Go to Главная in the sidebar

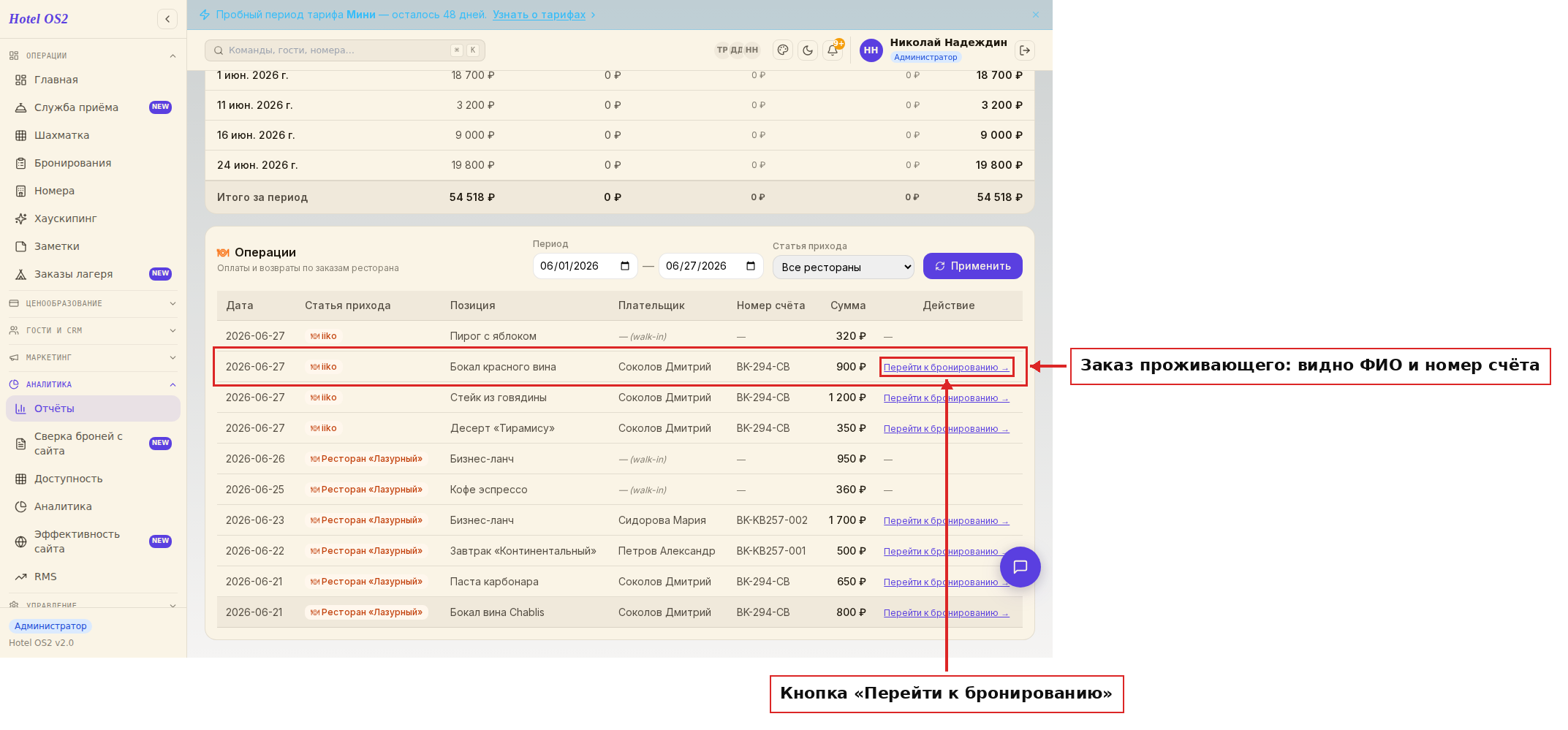pyautogui.click(x=93, y=80)
